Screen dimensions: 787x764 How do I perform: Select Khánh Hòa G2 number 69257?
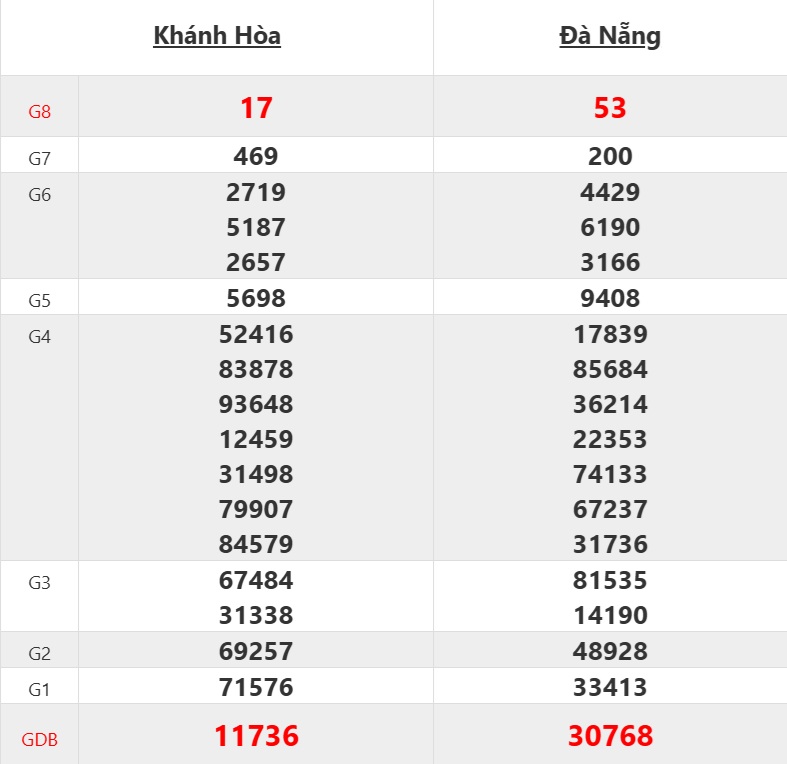[256, 652]
